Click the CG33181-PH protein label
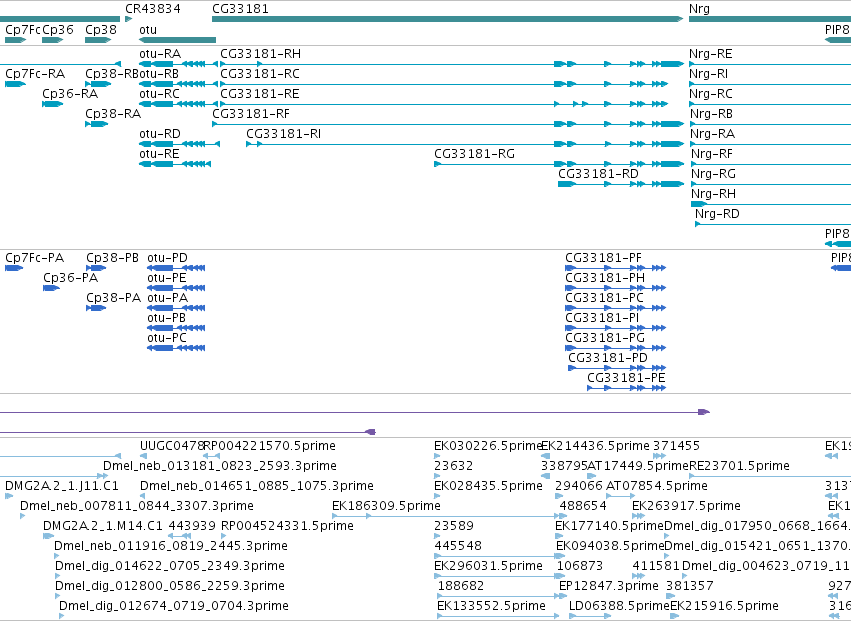 (605, 278)
